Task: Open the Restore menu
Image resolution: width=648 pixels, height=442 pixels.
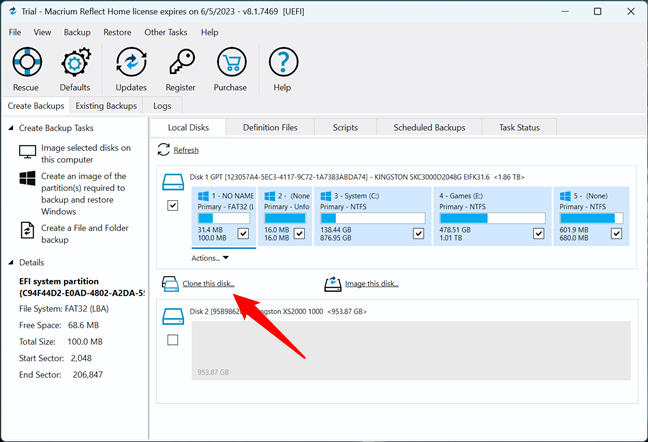Action: (x=117, y=32)
